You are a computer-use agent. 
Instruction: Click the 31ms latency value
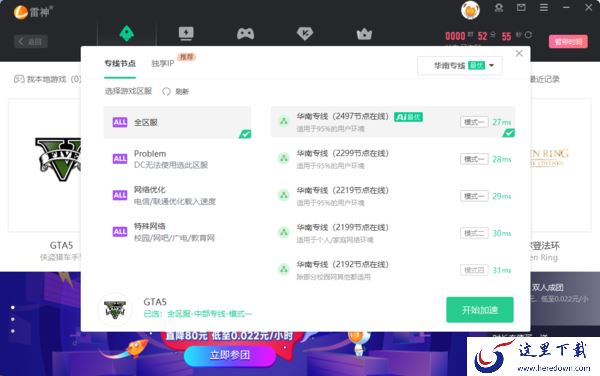coord(502,270)
